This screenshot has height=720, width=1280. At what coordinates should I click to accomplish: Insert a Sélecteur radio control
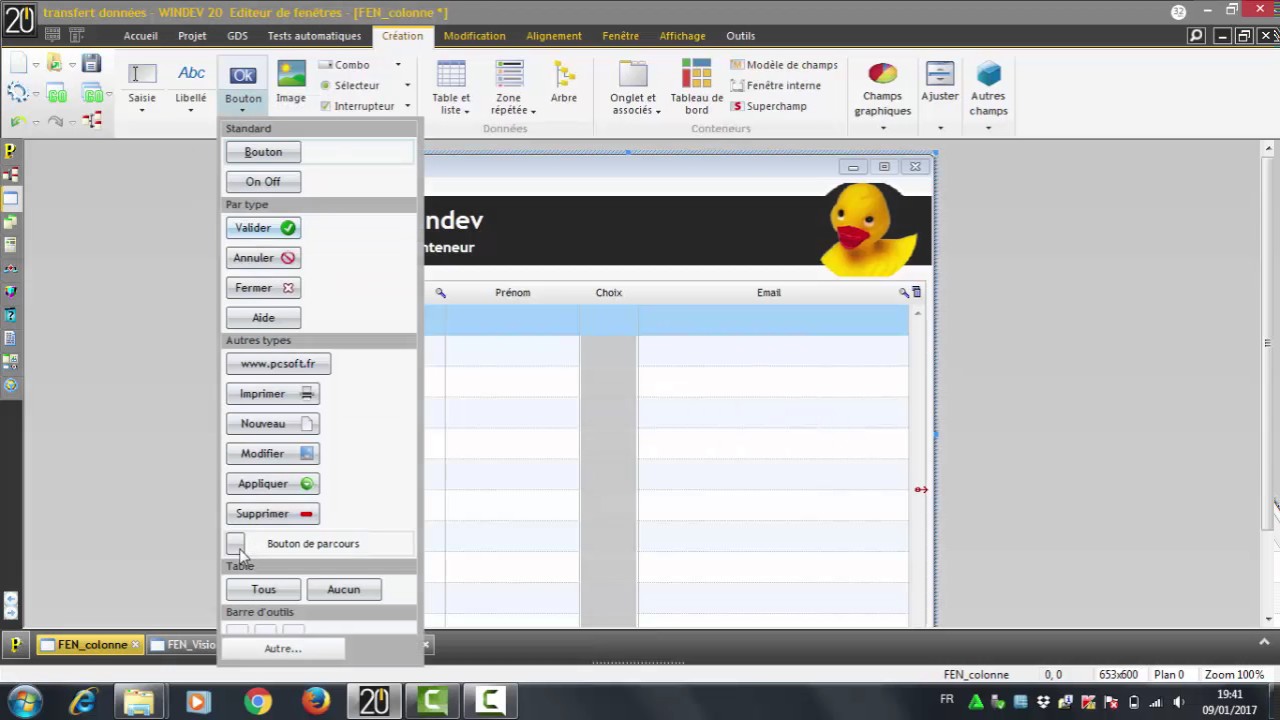(x=349, y=86)
